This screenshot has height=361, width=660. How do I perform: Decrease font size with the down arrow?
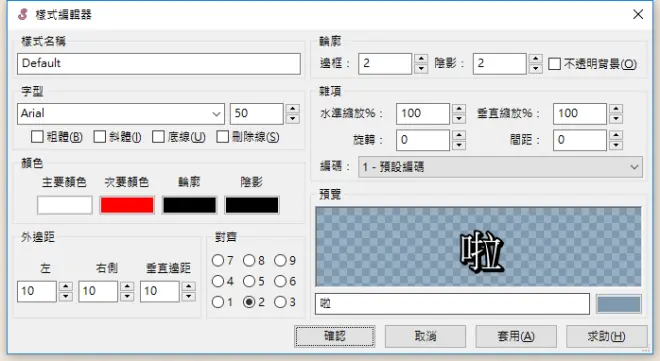click(293, 119)
